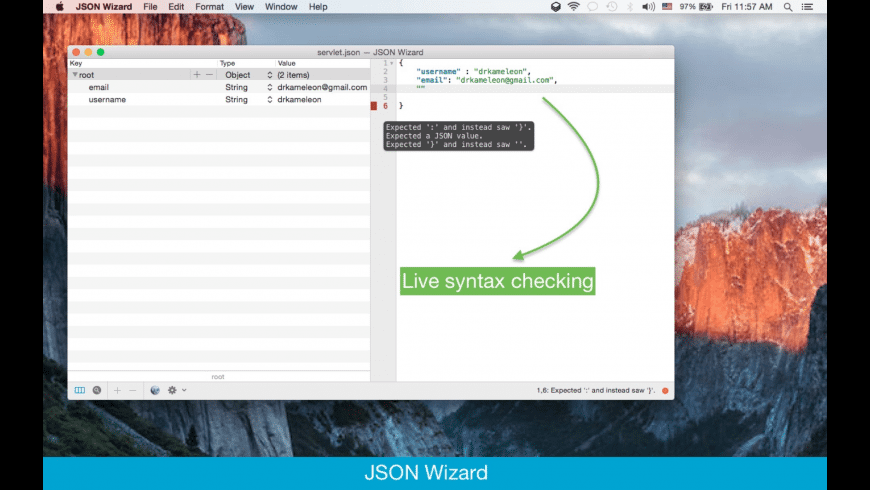
Task: Click the yellow minimize window button
Action: click(88, 52)
